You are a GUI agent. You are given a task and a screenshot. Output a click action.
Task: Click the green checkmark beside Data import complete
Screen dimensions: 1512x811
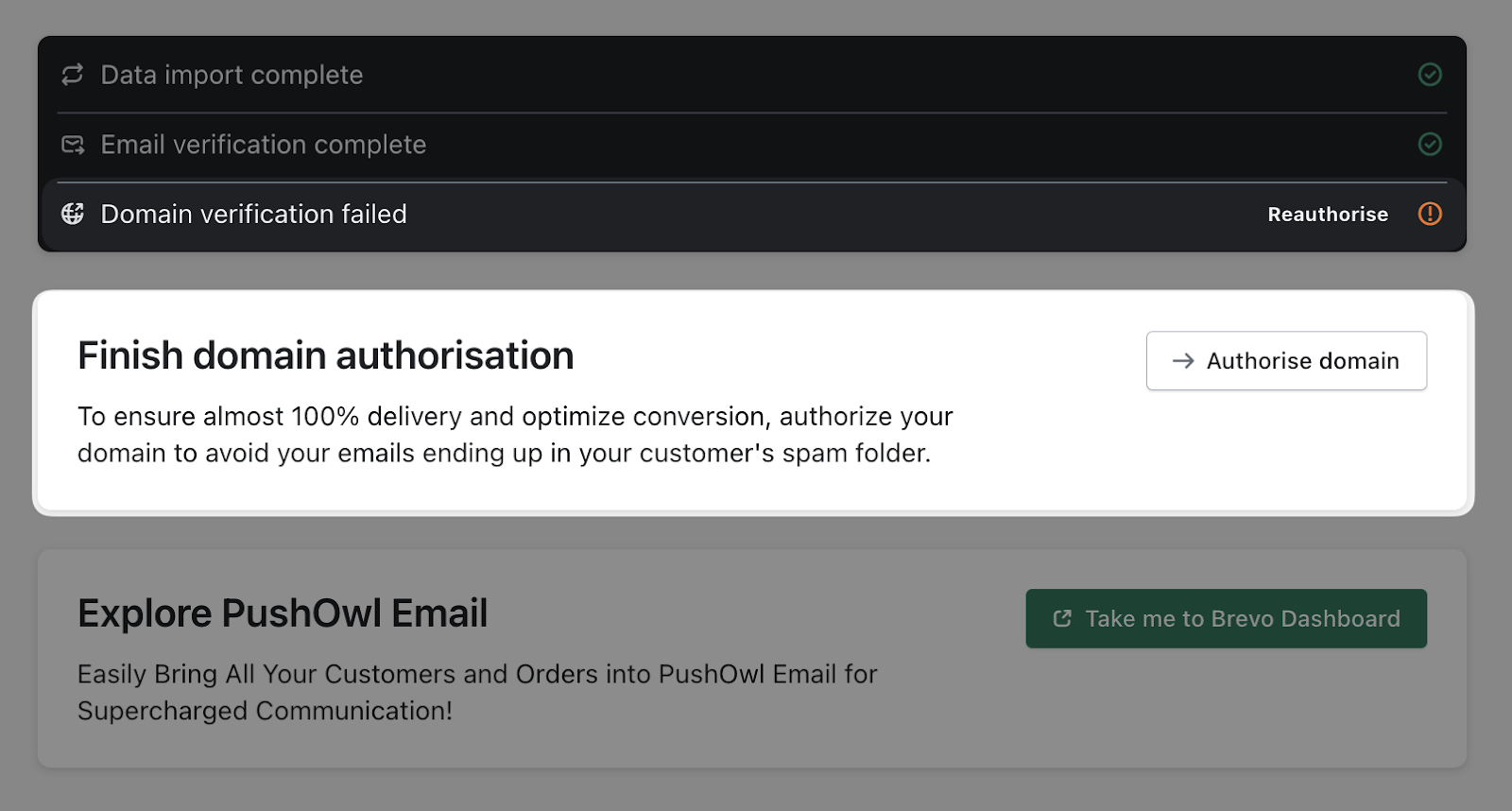(1430, 75)
